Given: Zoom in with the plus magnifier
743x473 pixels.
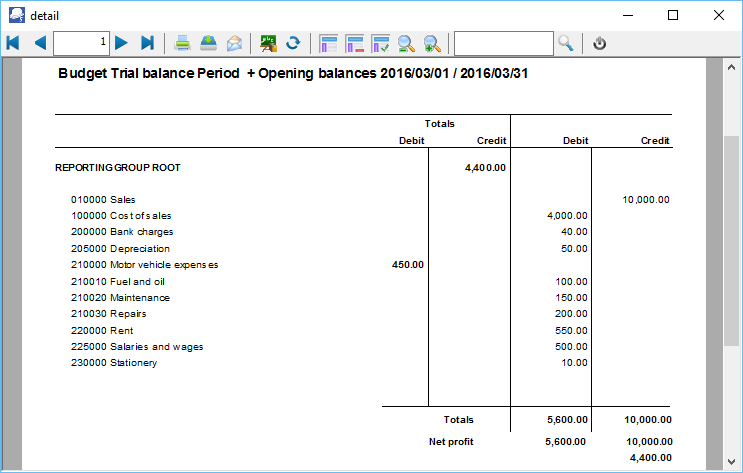Looking at the screenshot, I should coord(432,43).
